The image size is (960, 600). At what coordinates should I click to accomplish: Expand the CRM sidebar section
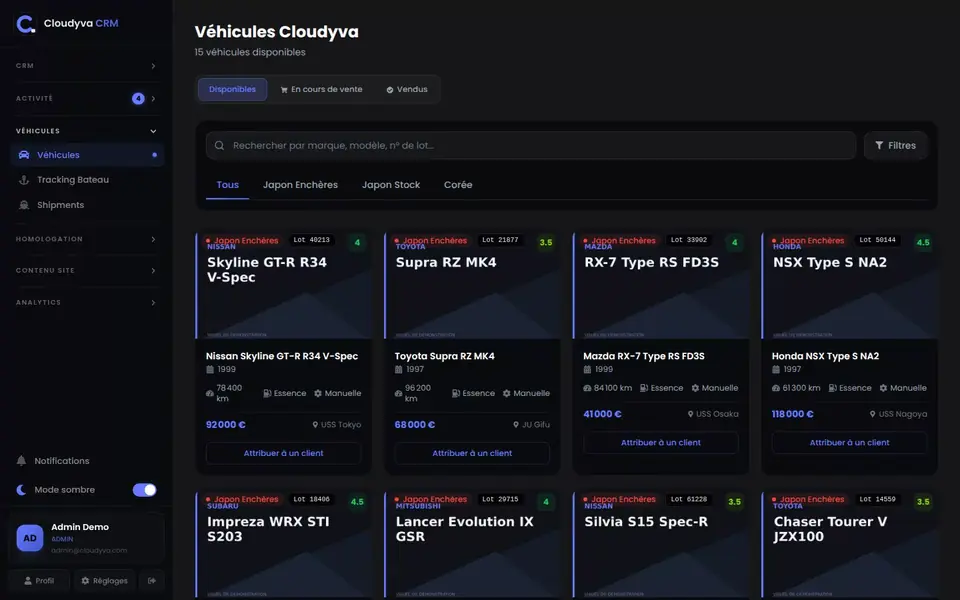tap(86, 66)
